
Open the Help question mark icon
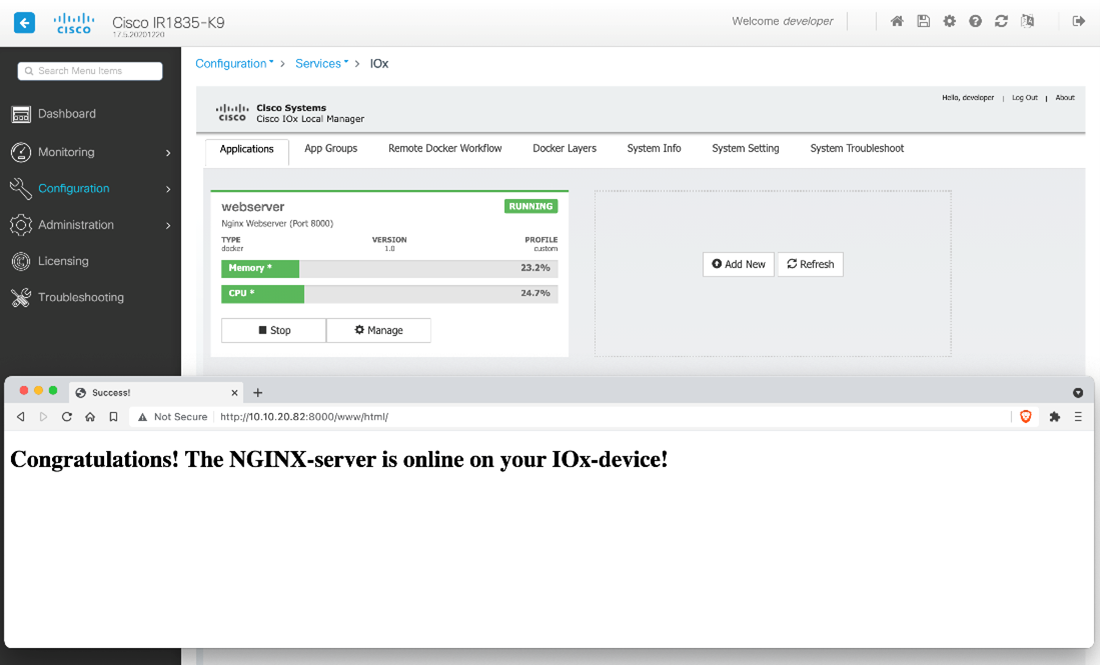(x=975, y=21)
